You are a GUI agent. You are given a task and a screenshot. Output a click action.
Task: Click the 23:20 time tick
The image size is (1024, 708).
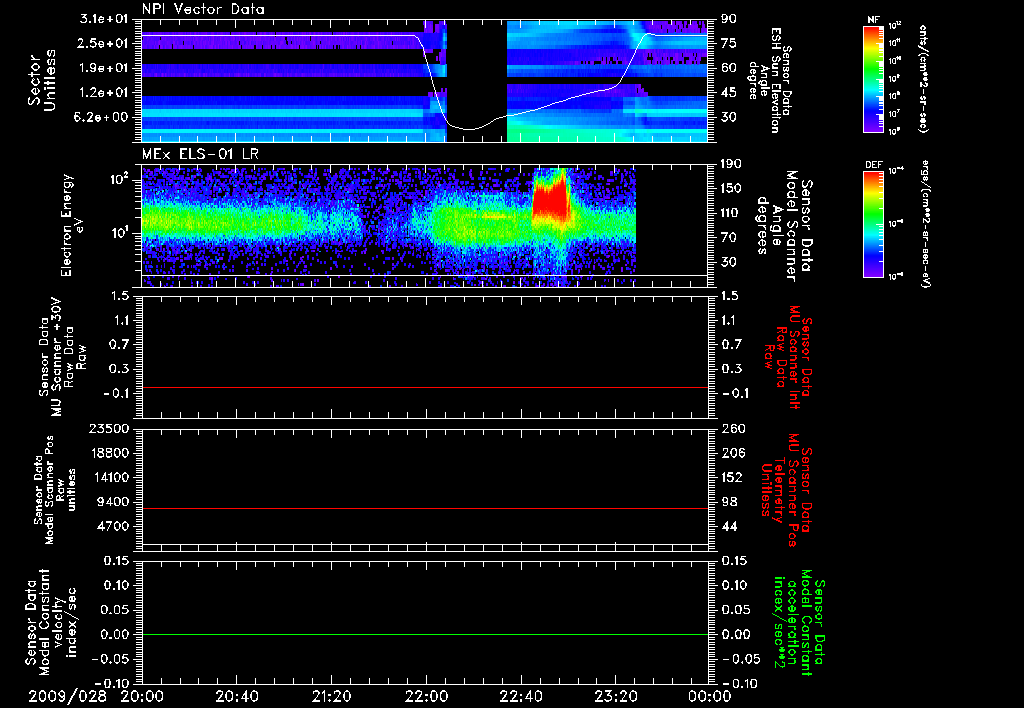pos(615,696)
